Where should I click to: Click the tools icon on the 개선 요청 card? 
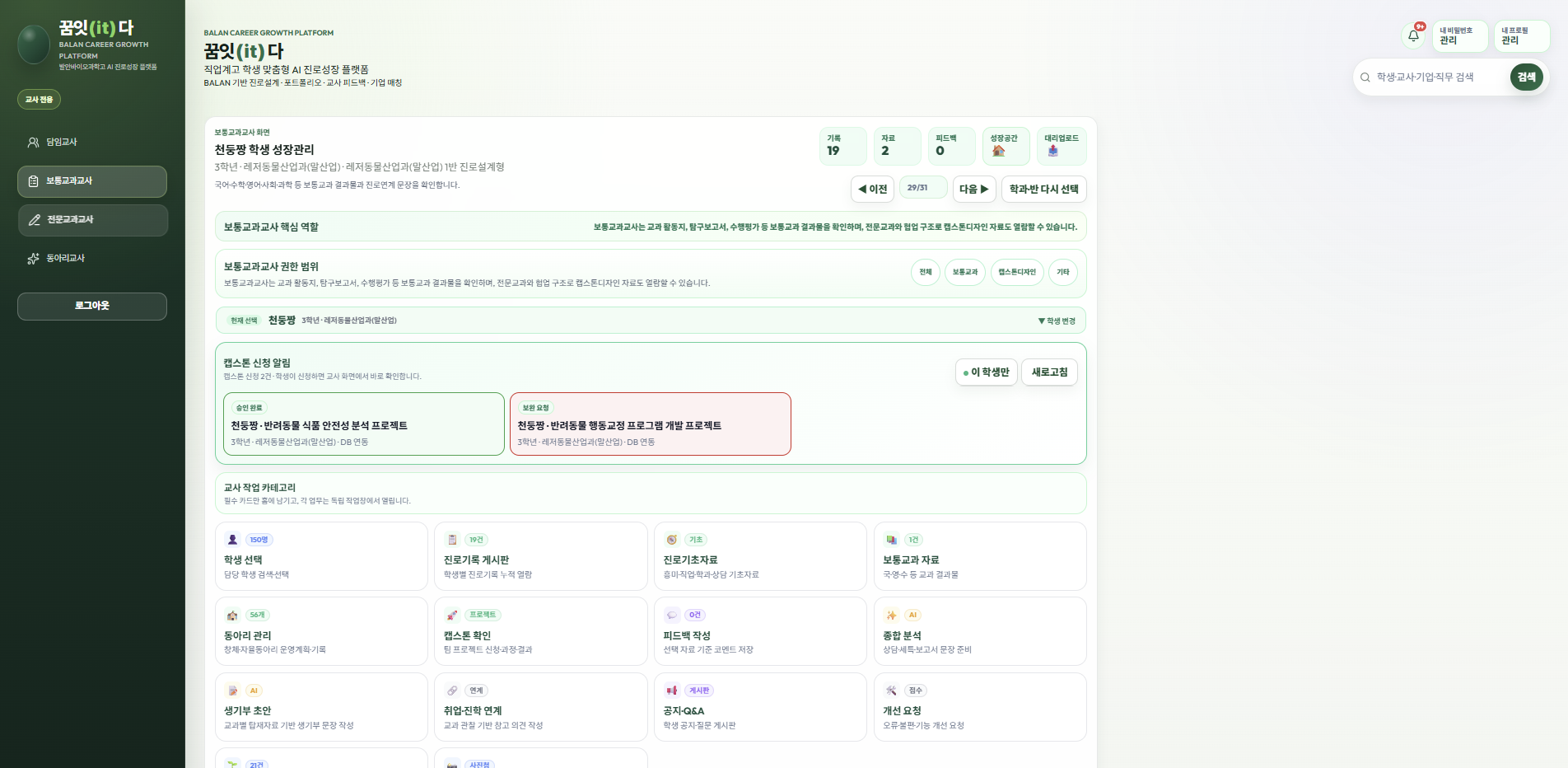(891, 691)
